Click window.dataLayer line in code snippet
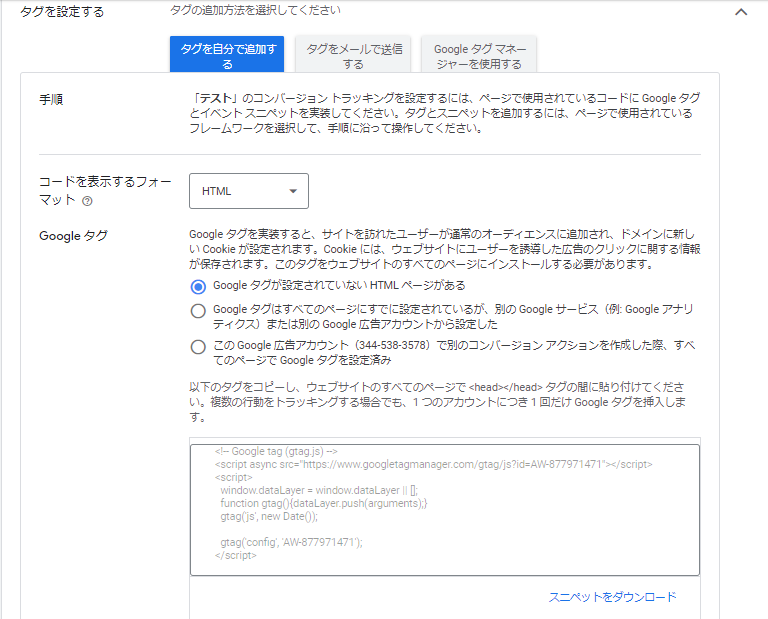 coord(319,490)
